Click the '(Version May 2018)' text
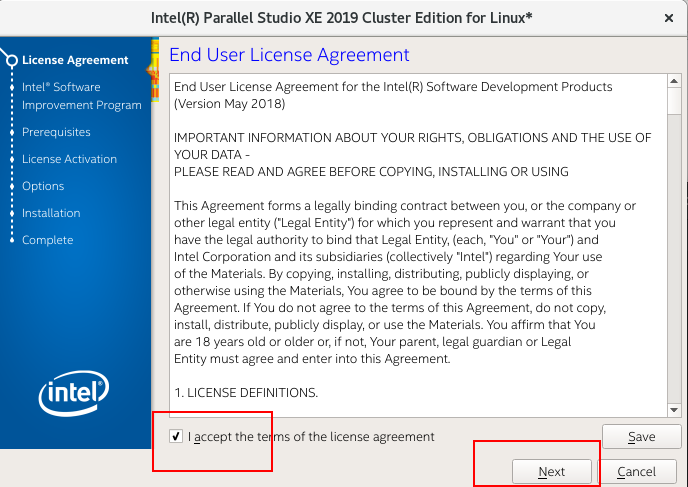The height and width of the screenshot is (487, 688). 229,104
